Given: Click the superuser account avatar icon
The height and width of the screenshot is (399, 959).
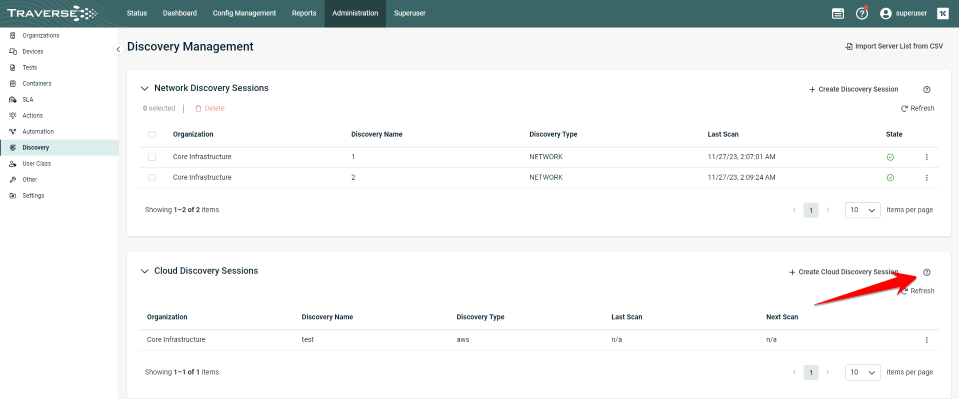Looking at the screenshot, I should pyautogui.click(x=886, y=13).
